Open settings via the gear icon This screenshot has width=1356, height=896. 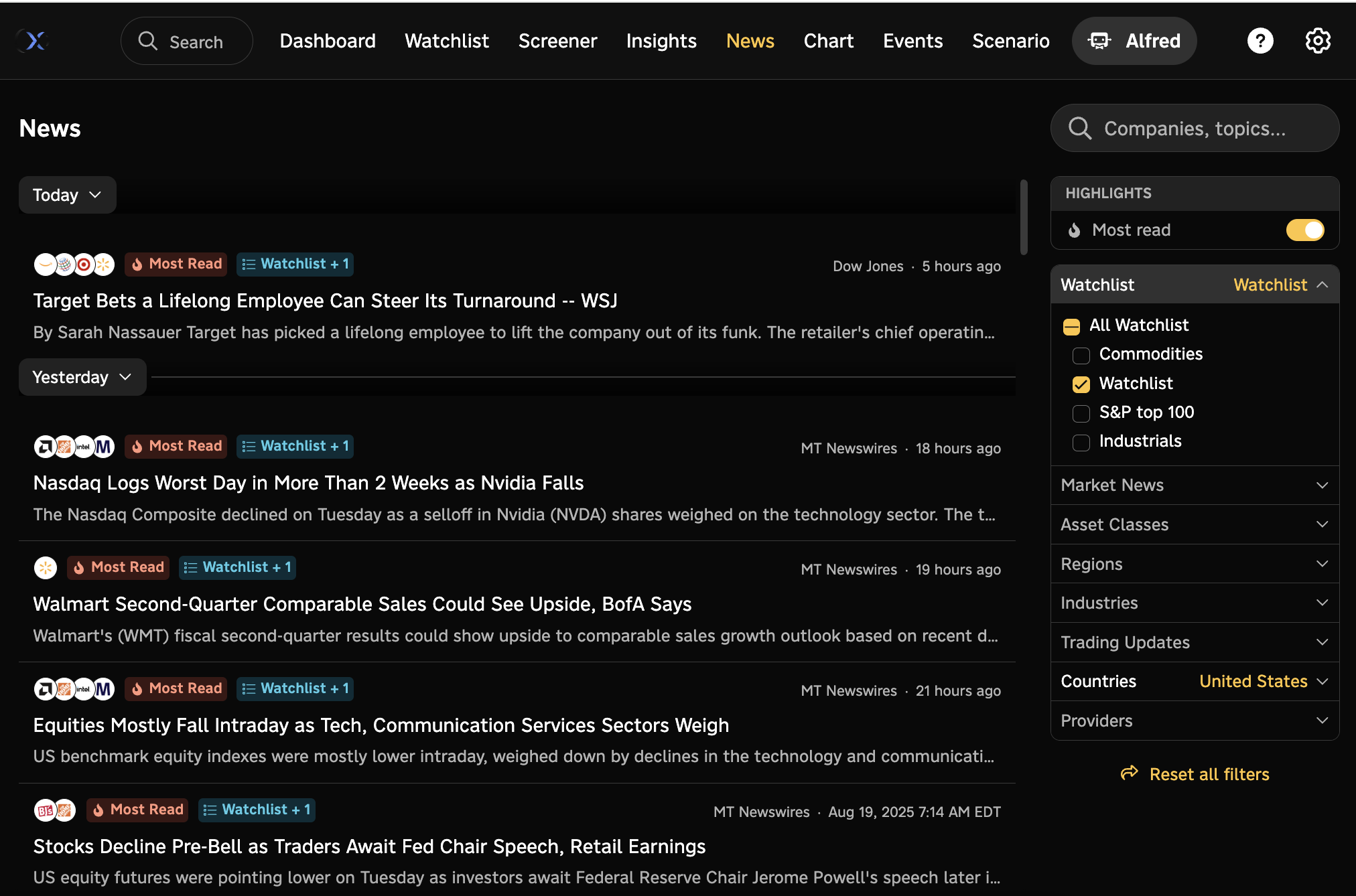click(1318, 41)
